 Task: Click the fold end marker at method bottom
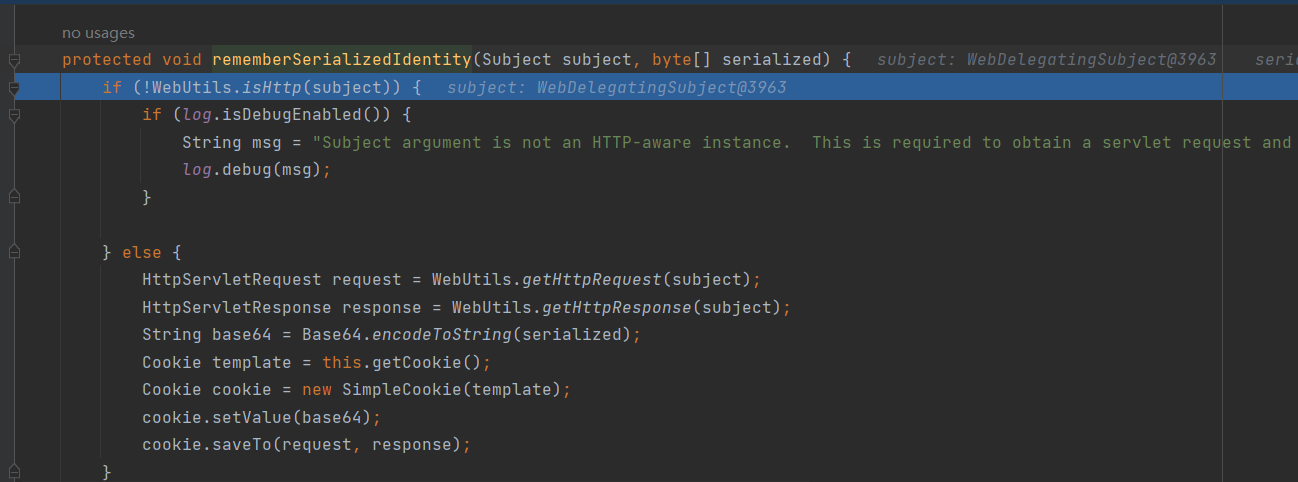(x=14, y=470)
